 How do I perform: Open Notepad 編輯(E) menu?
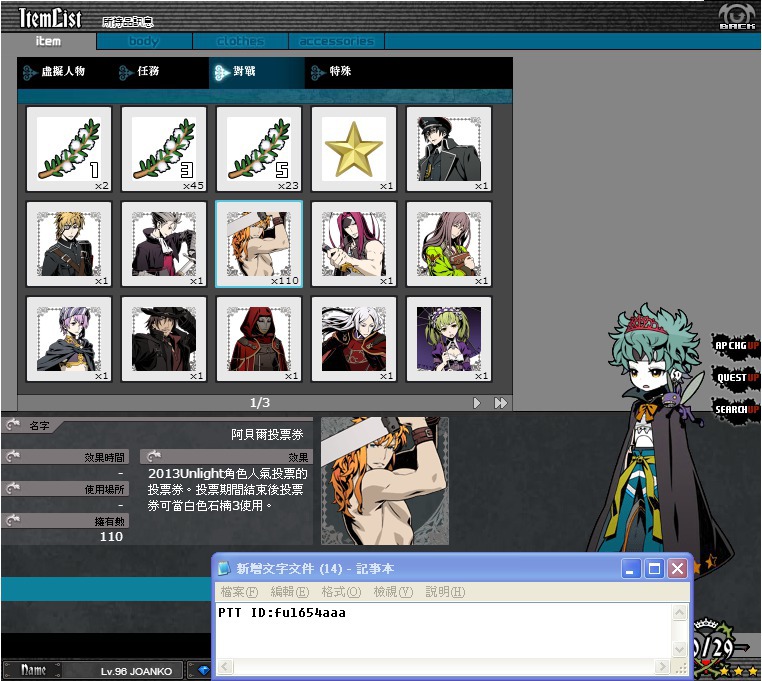(290, 592)
